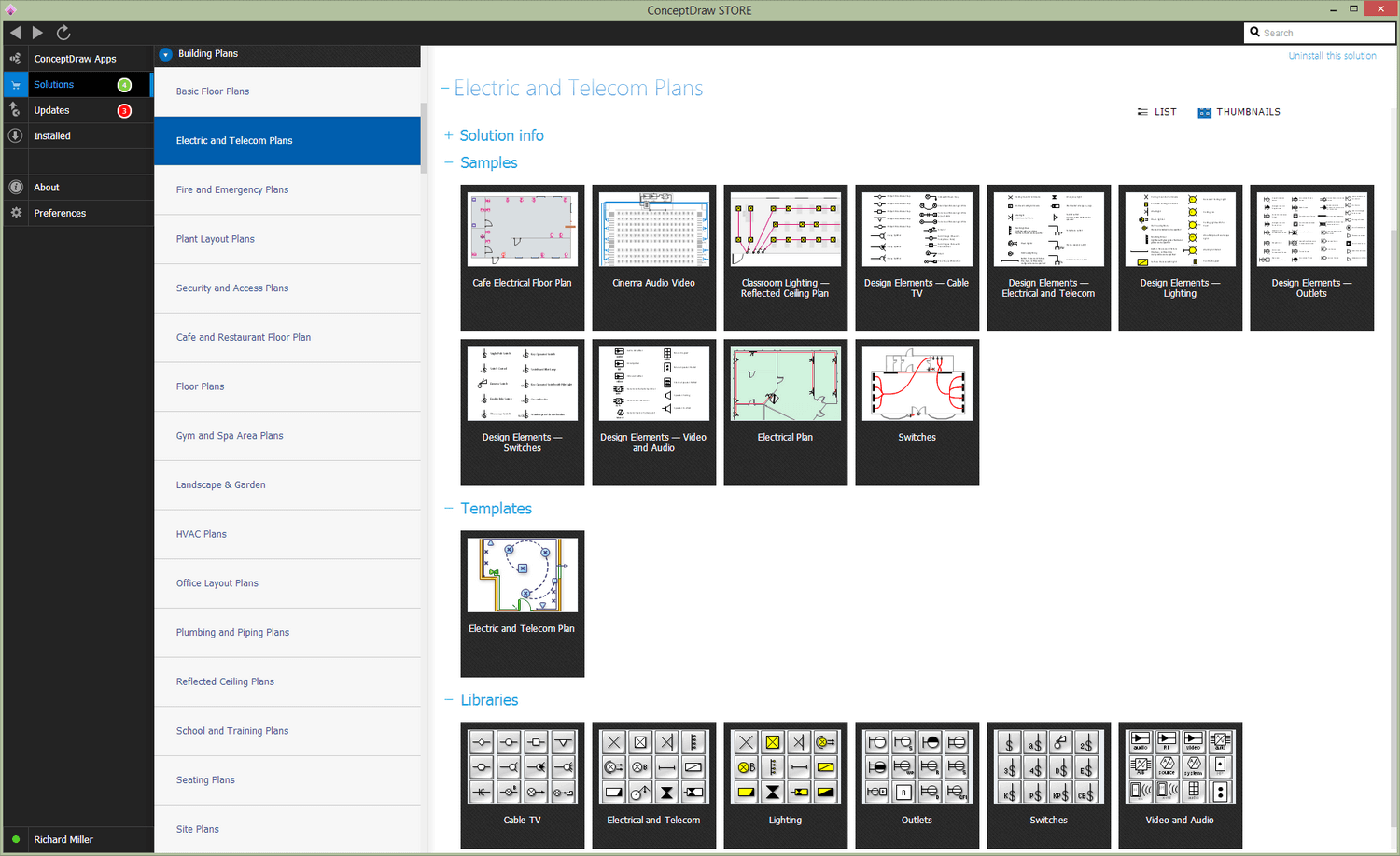Open Cinema Audio Video sample
Viewport: 1400px width, 856px height.
(x=654, y=258)
